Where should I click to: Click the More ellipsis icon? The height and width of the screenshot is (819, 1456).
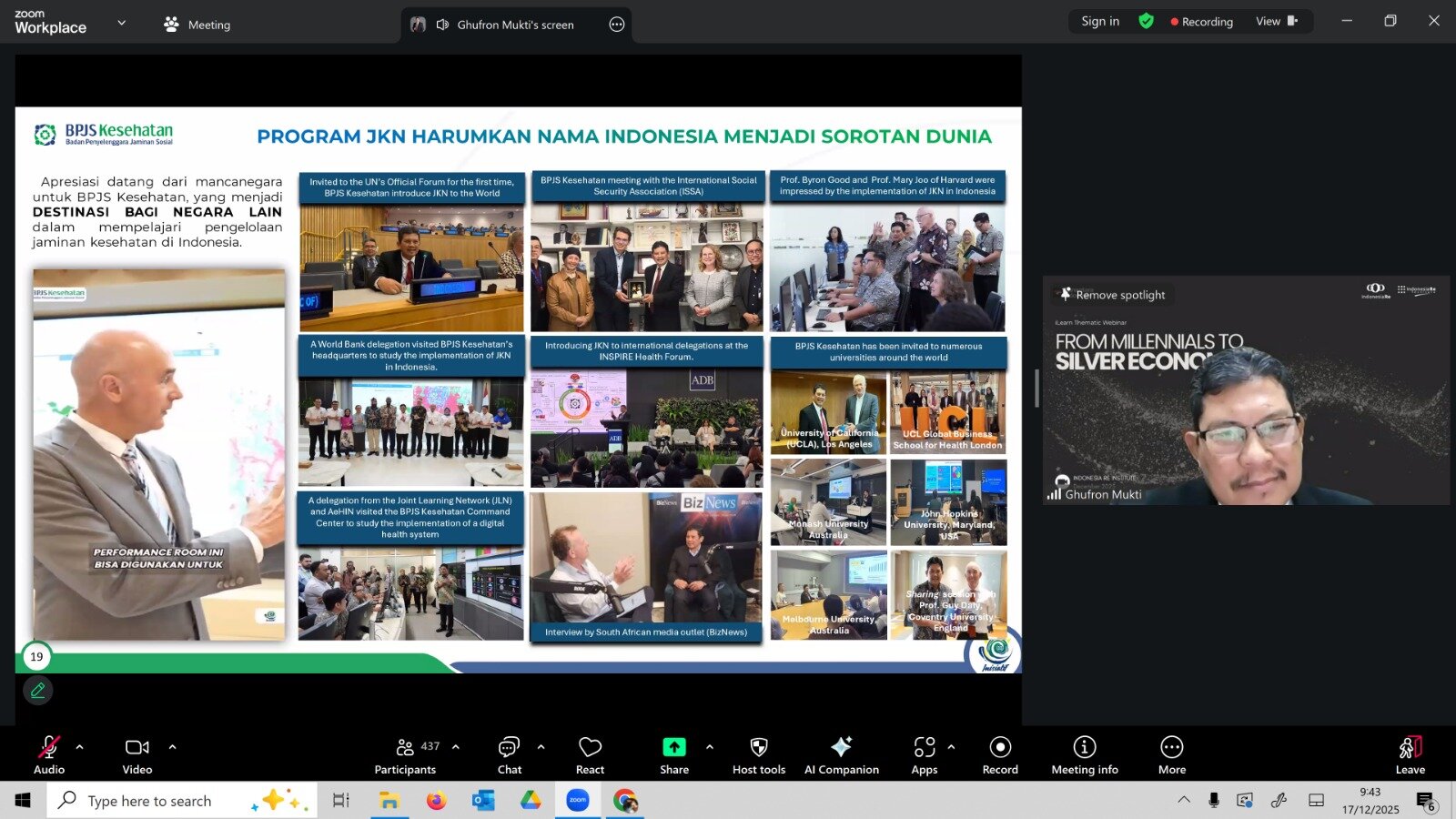click(1171, 747)
